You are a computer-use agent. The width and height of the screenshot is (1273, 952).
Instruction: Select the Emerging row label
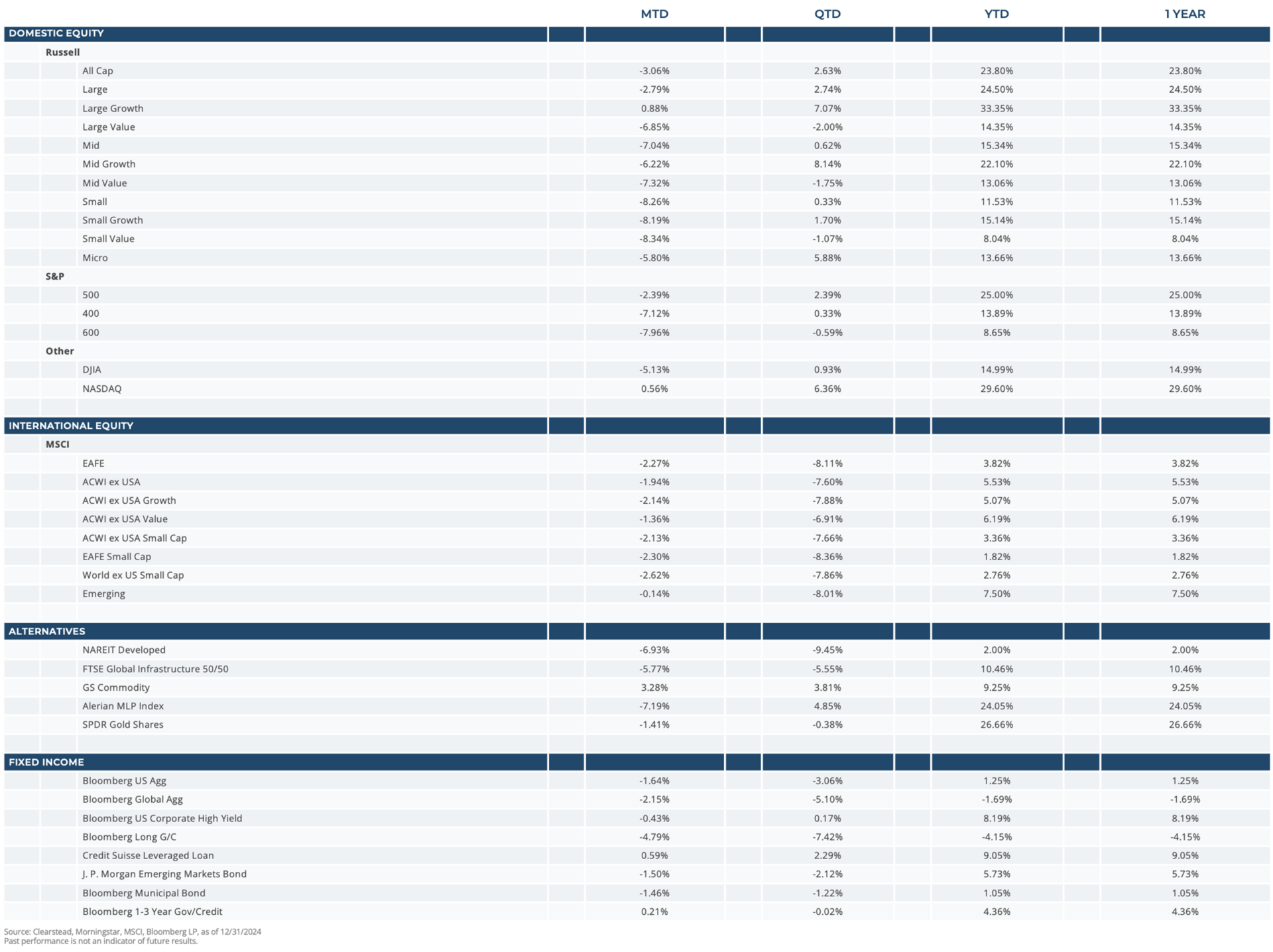[x=103, y=594]
